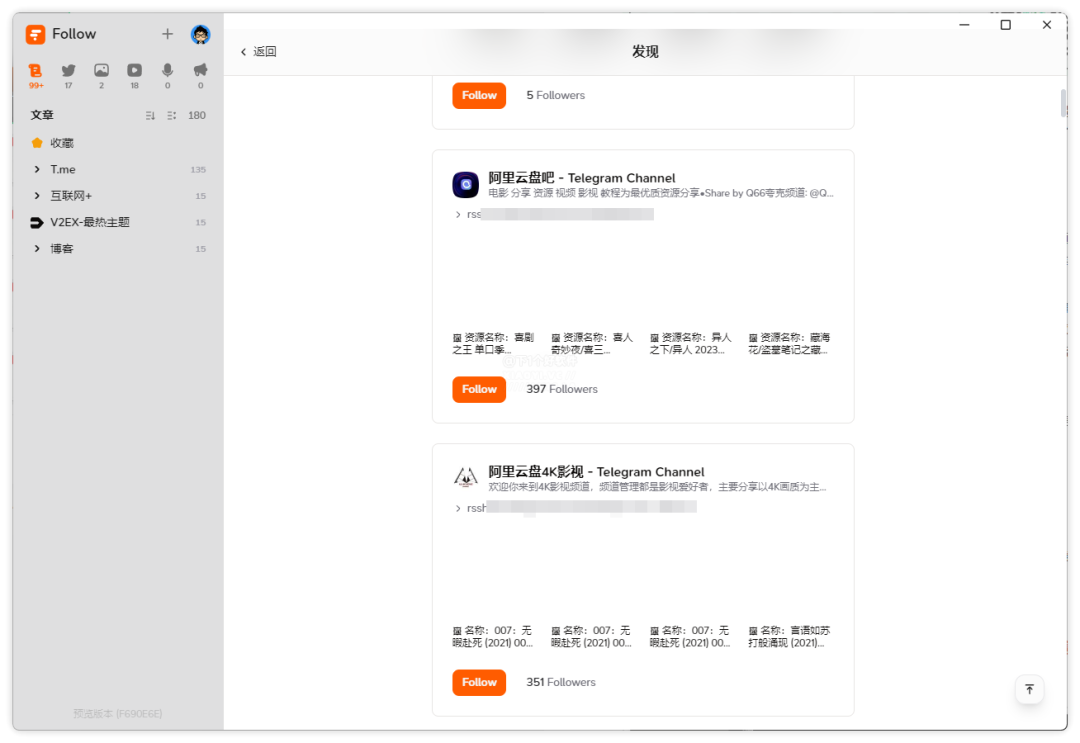
Task: Click the page vertical scrollbar thumb
Action: coord(1063,103)
